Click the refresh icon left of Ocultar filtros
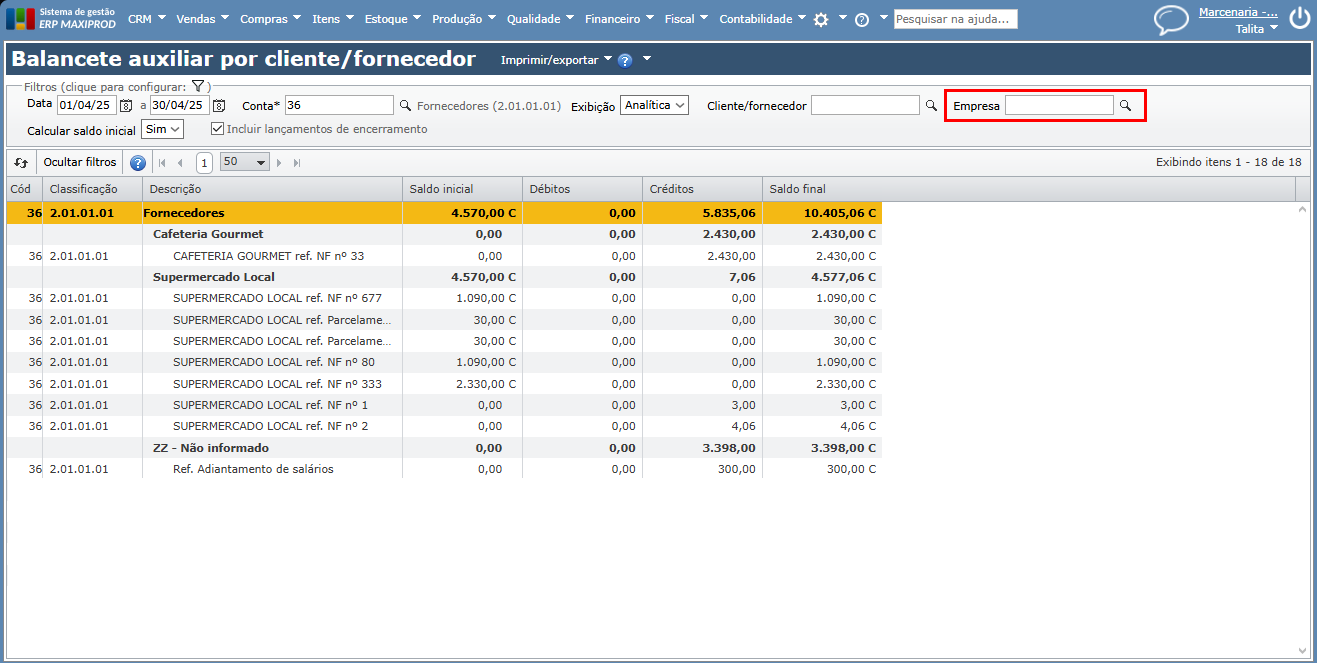 (x=21, y=162)
